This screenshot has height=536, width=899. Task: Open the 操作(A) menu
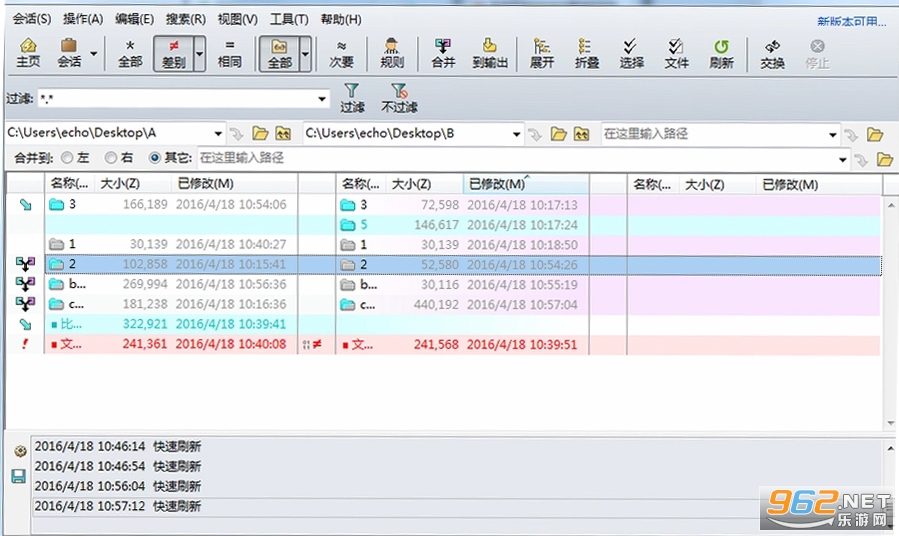point(83,19)
